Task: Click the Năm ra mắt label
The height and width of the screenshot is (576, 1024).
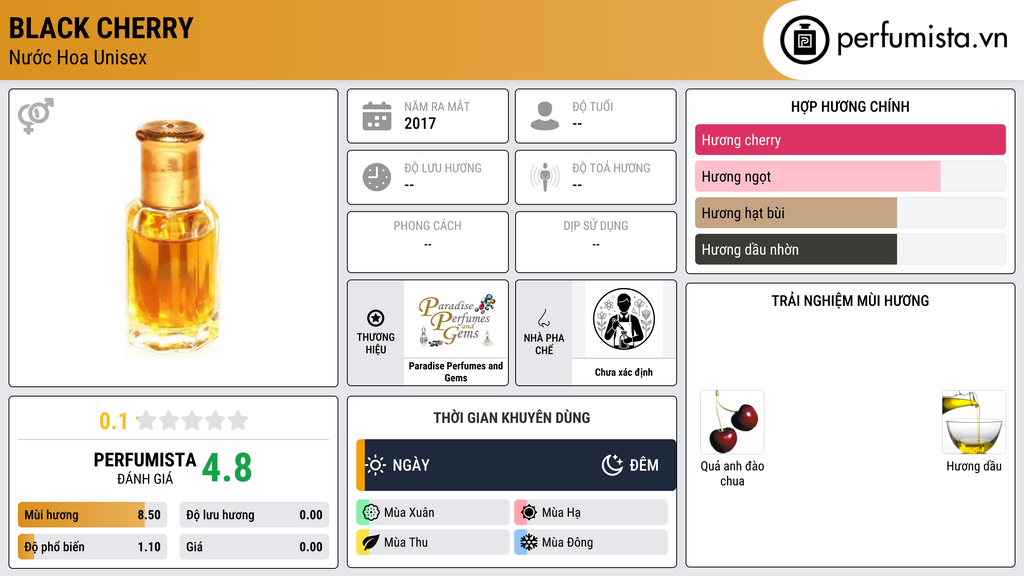Action: pos(437,106)
